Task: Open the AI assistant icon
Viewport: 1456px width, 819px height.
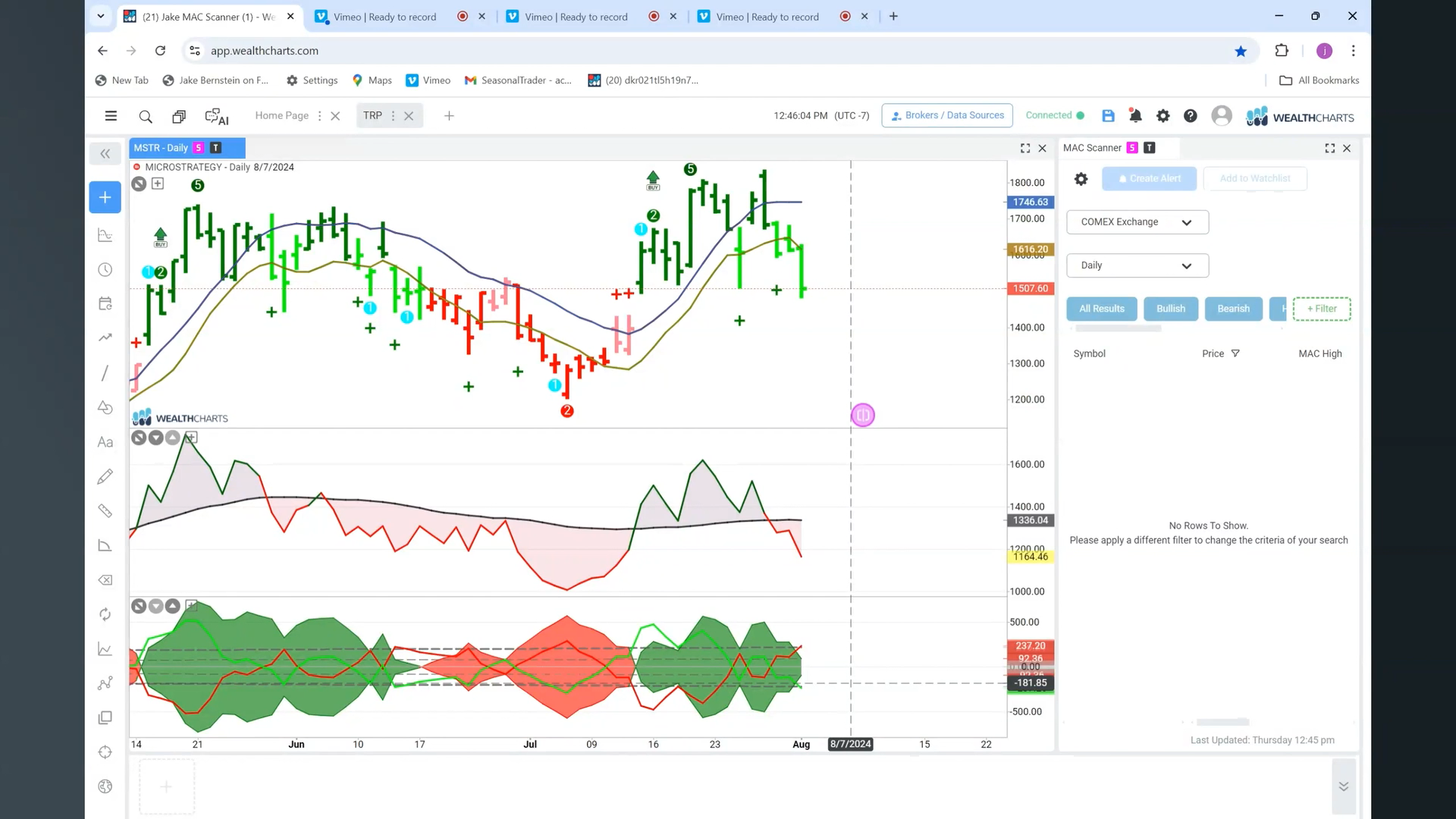Action: tap(217, 116)
